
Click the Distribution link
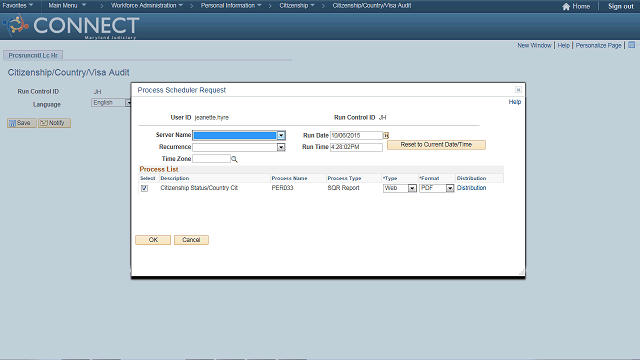[471, 188]
